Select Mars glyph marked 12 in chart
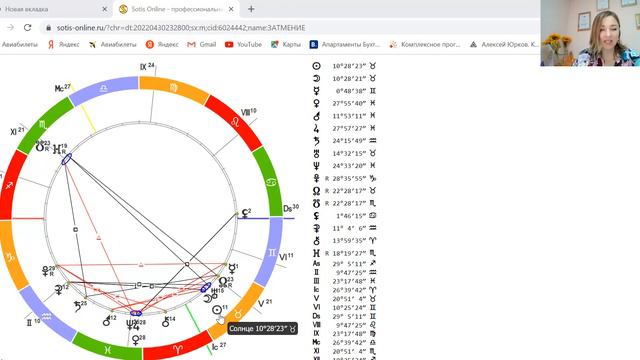Viewport: 640px width, 360px height. click(107, 322)
